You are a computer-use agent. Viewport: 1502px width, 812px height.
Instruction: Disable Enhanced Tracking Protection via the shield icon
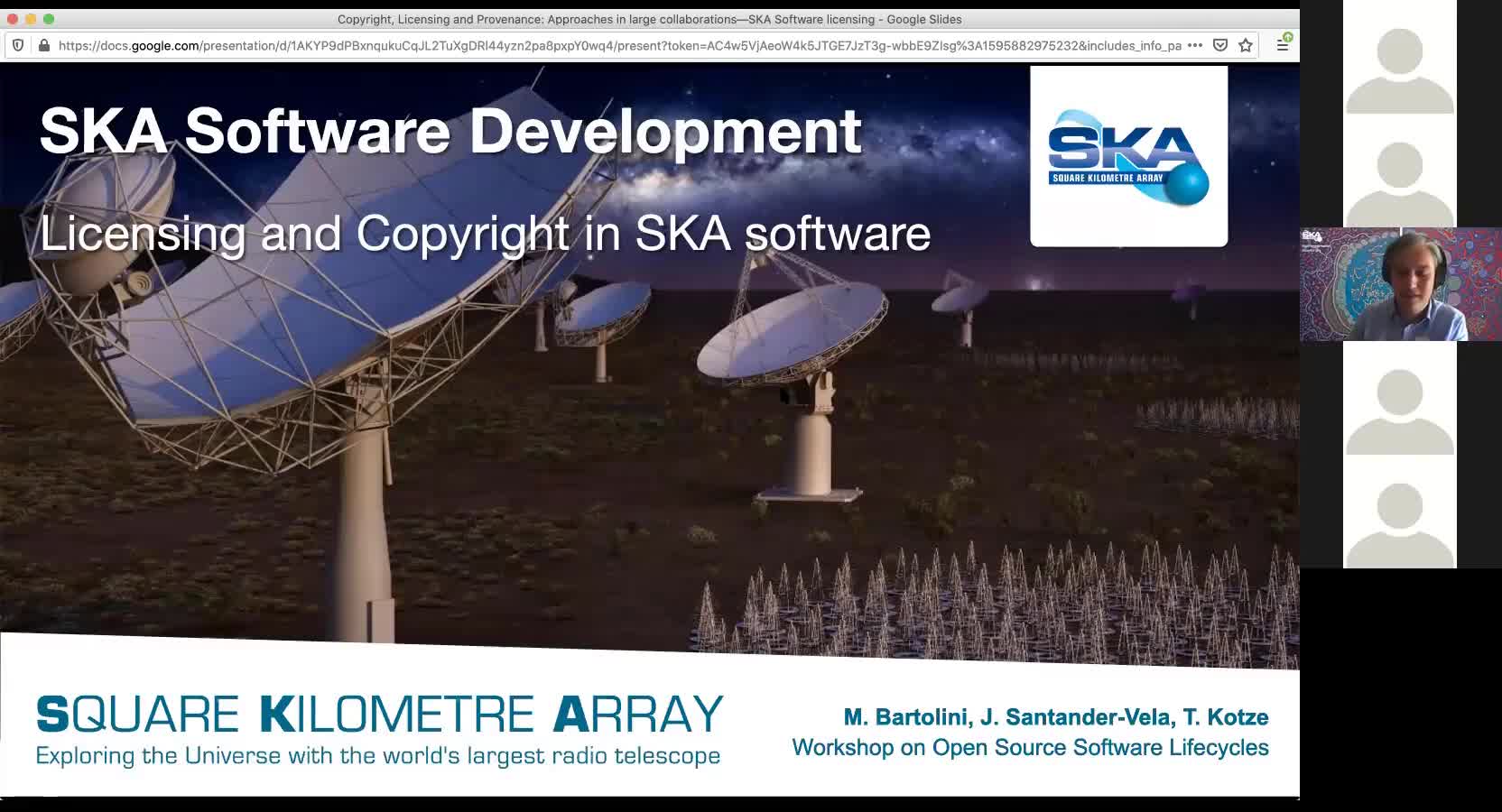pos(16,43)
